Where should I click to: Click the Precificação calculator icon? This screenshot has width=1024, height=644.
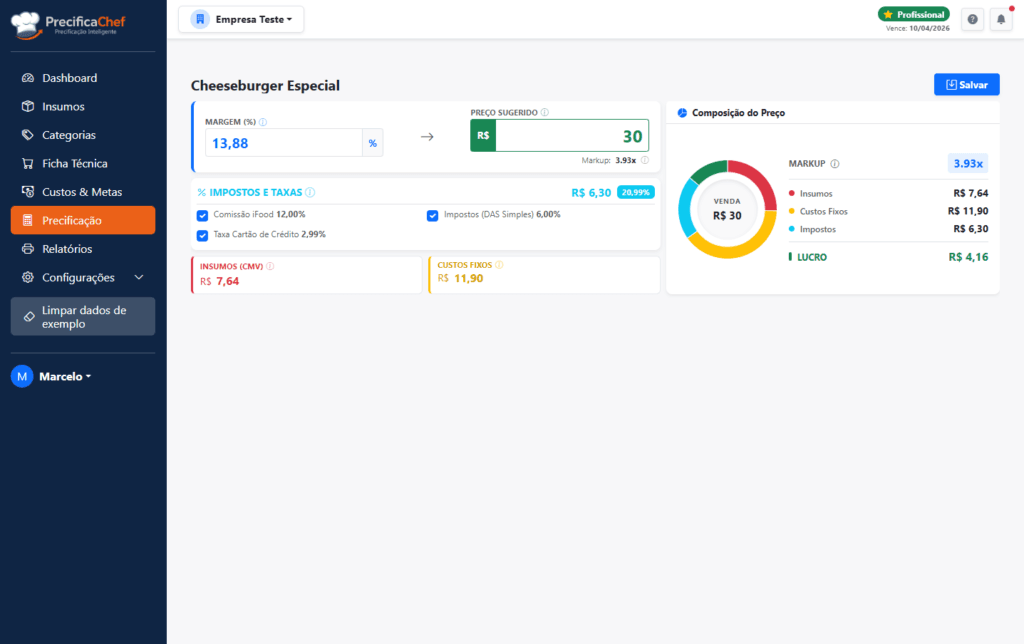tap(27, 221)
